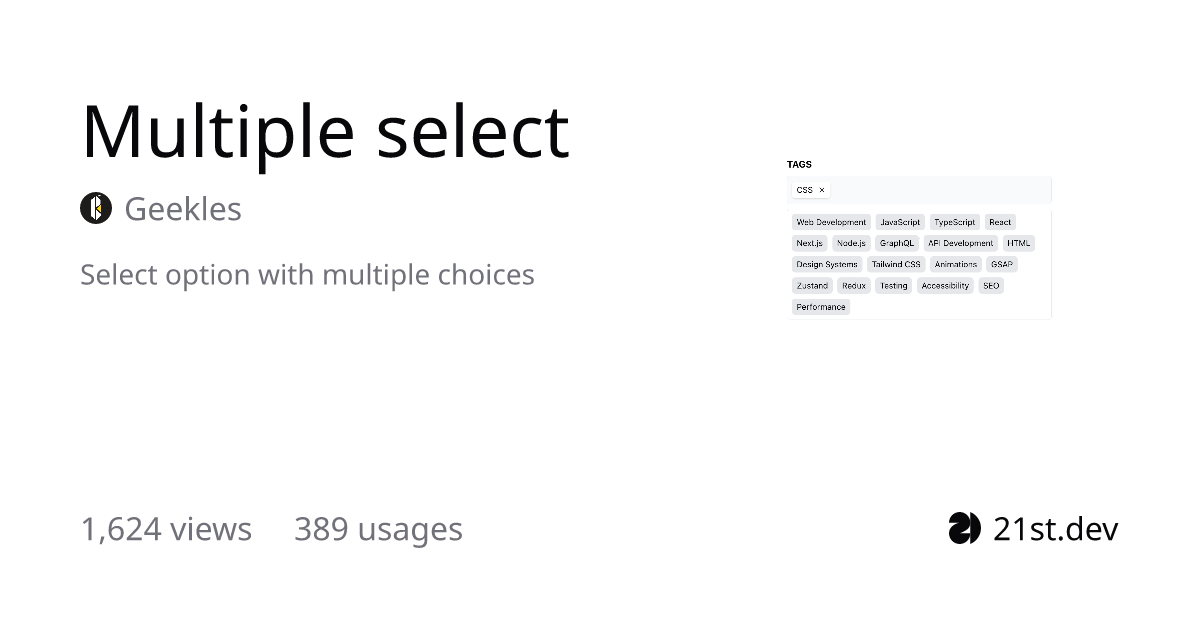Open the Geekles author link
Image resolution: width=1200 pixels, height=630 pixels.
coord(183,209)
